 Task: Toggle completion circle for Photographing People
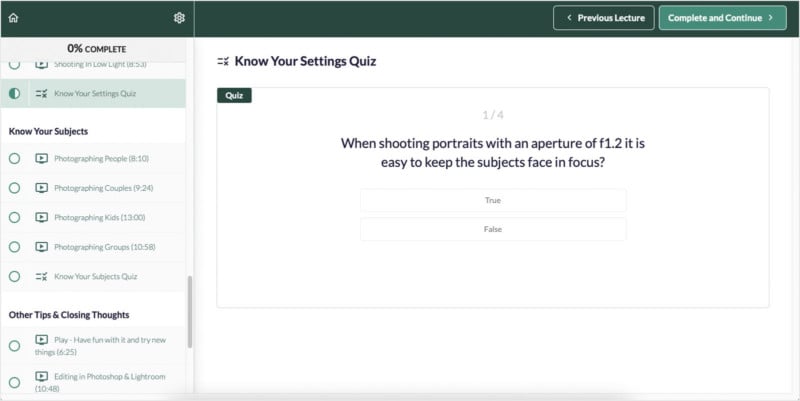(x=14, y=158)
